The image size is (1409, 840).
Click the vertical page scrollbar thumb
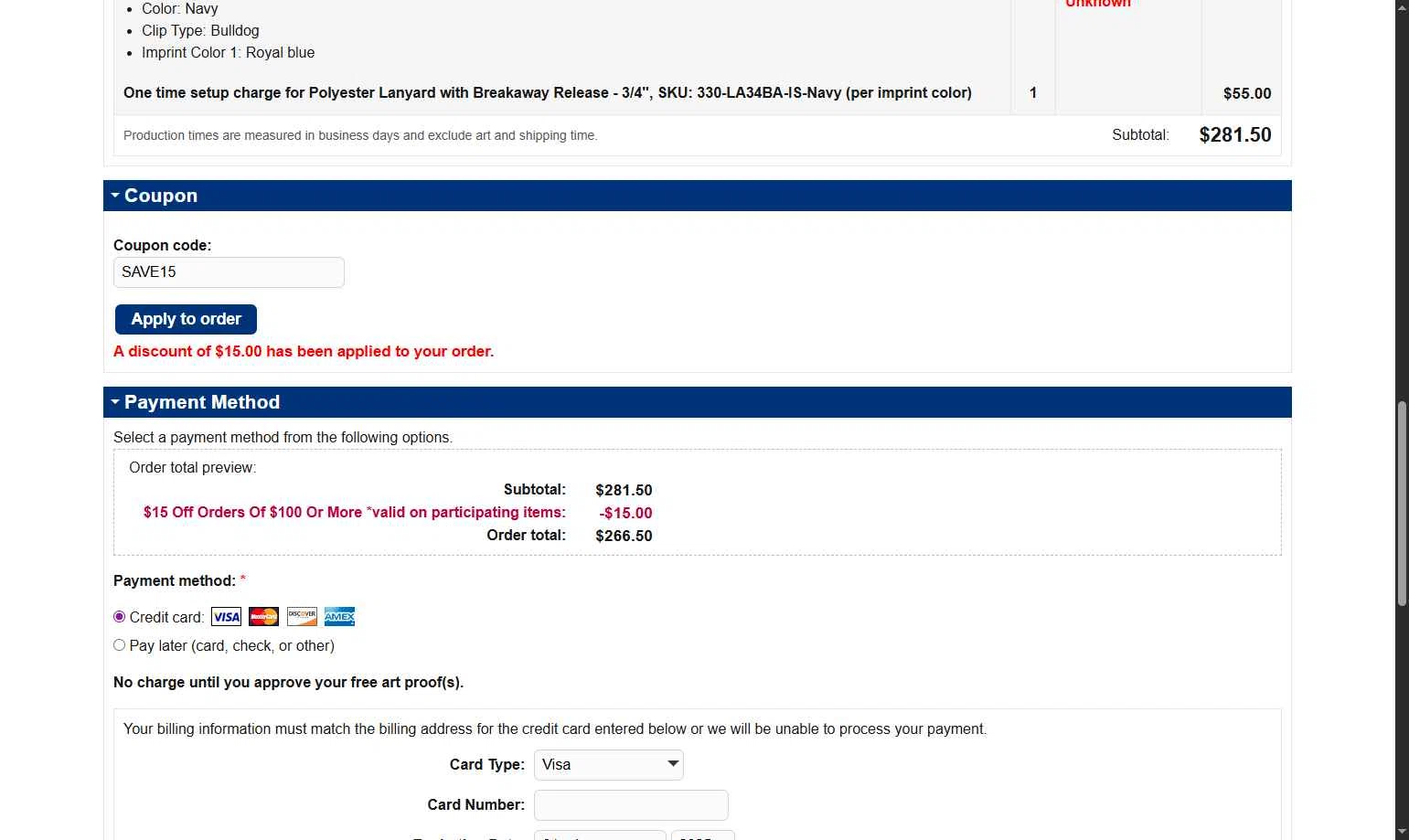1402,503
